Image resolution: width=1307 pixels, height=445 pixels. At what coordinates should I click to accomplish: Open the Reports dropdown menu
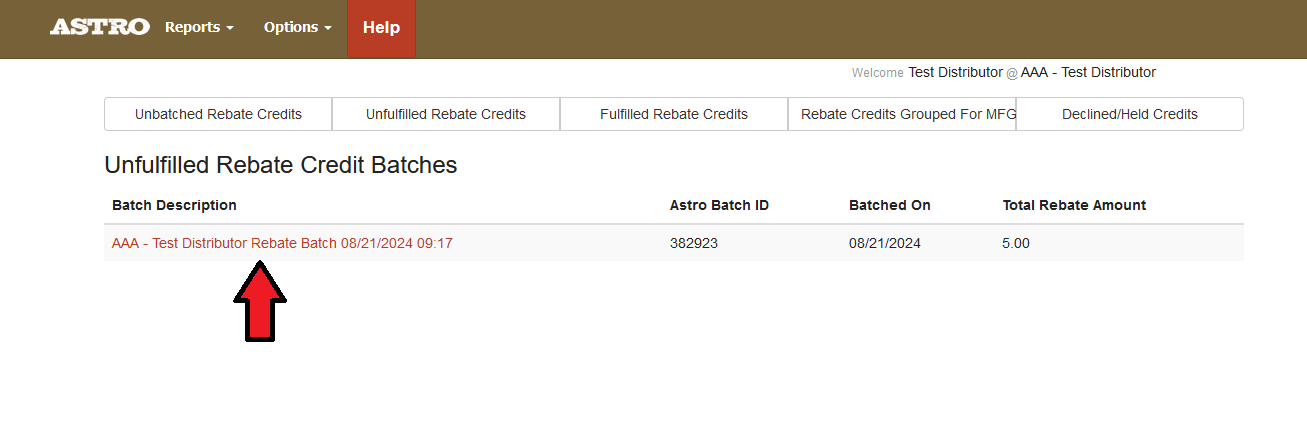[198, 28]
